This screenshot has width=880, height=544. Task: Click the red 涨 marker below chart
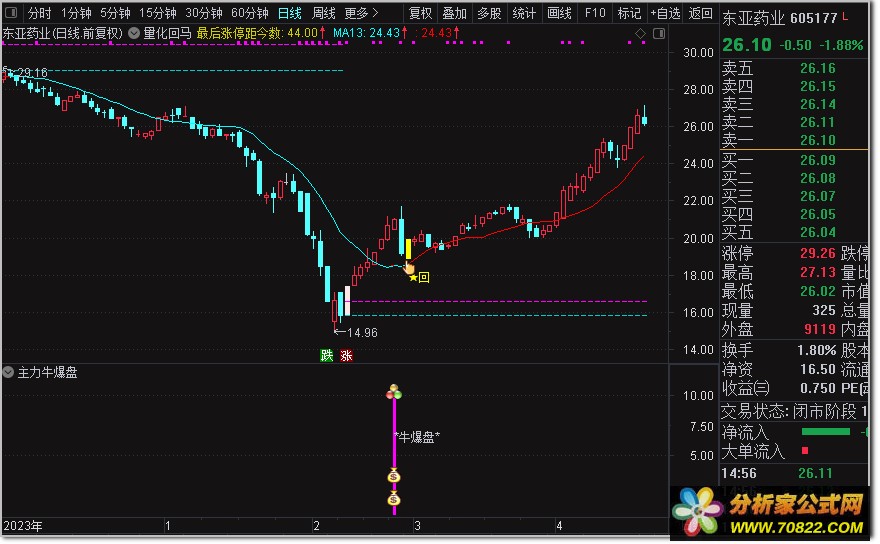click(x=346, y=355)
